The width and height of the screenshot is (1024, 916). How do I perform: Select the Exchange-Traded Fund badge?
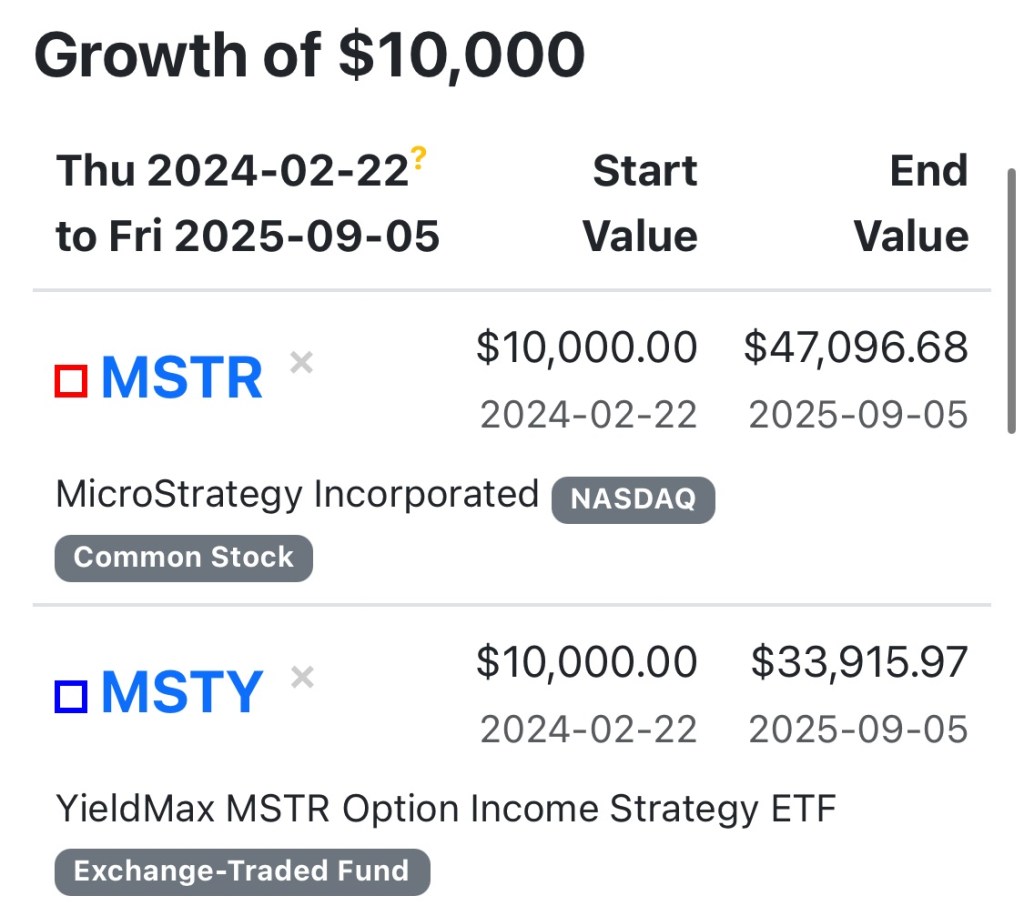click(x=241, y=871)
